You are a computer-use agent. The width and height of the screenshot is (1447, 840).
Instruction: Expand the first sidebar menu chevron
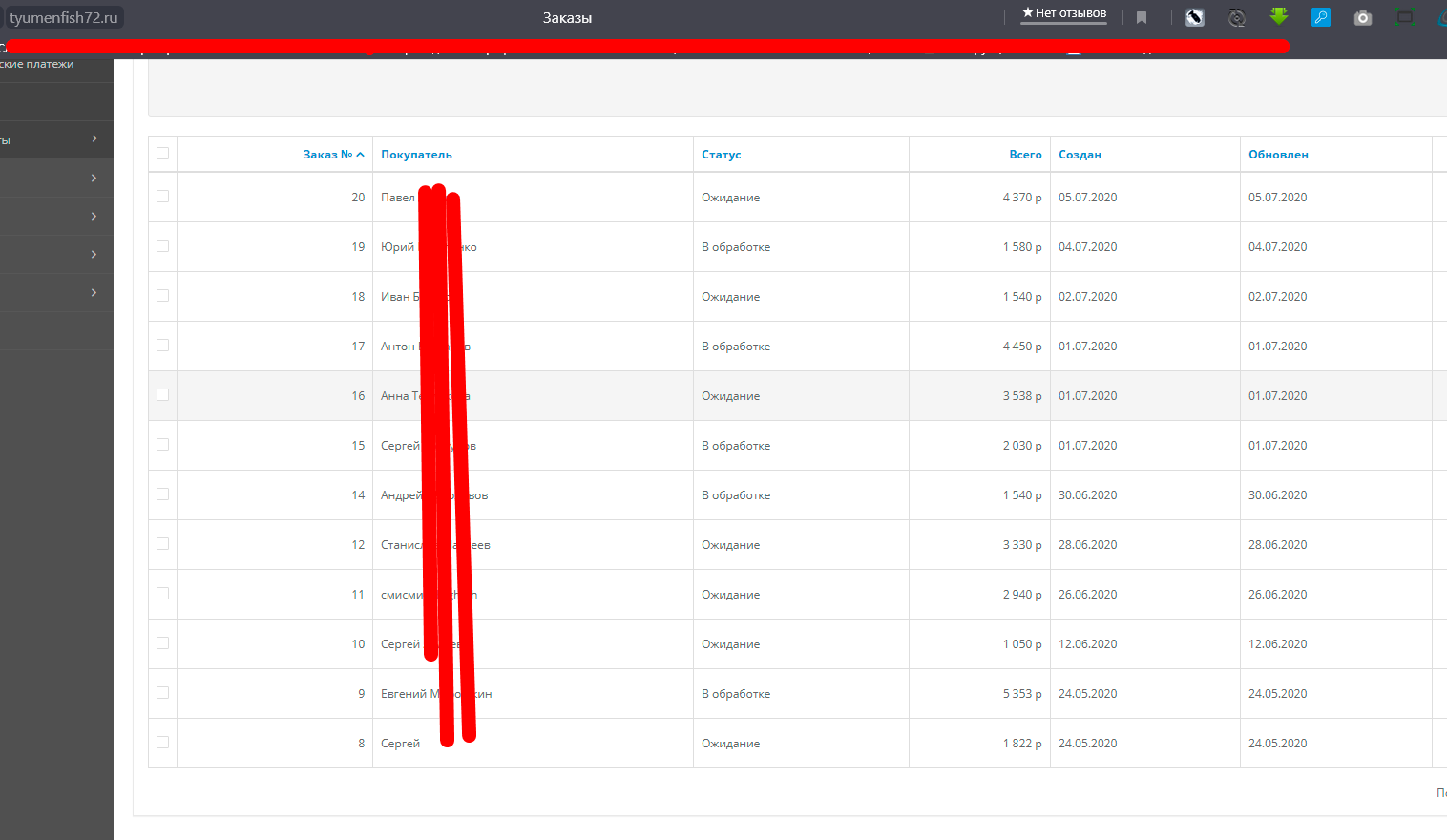94,139
